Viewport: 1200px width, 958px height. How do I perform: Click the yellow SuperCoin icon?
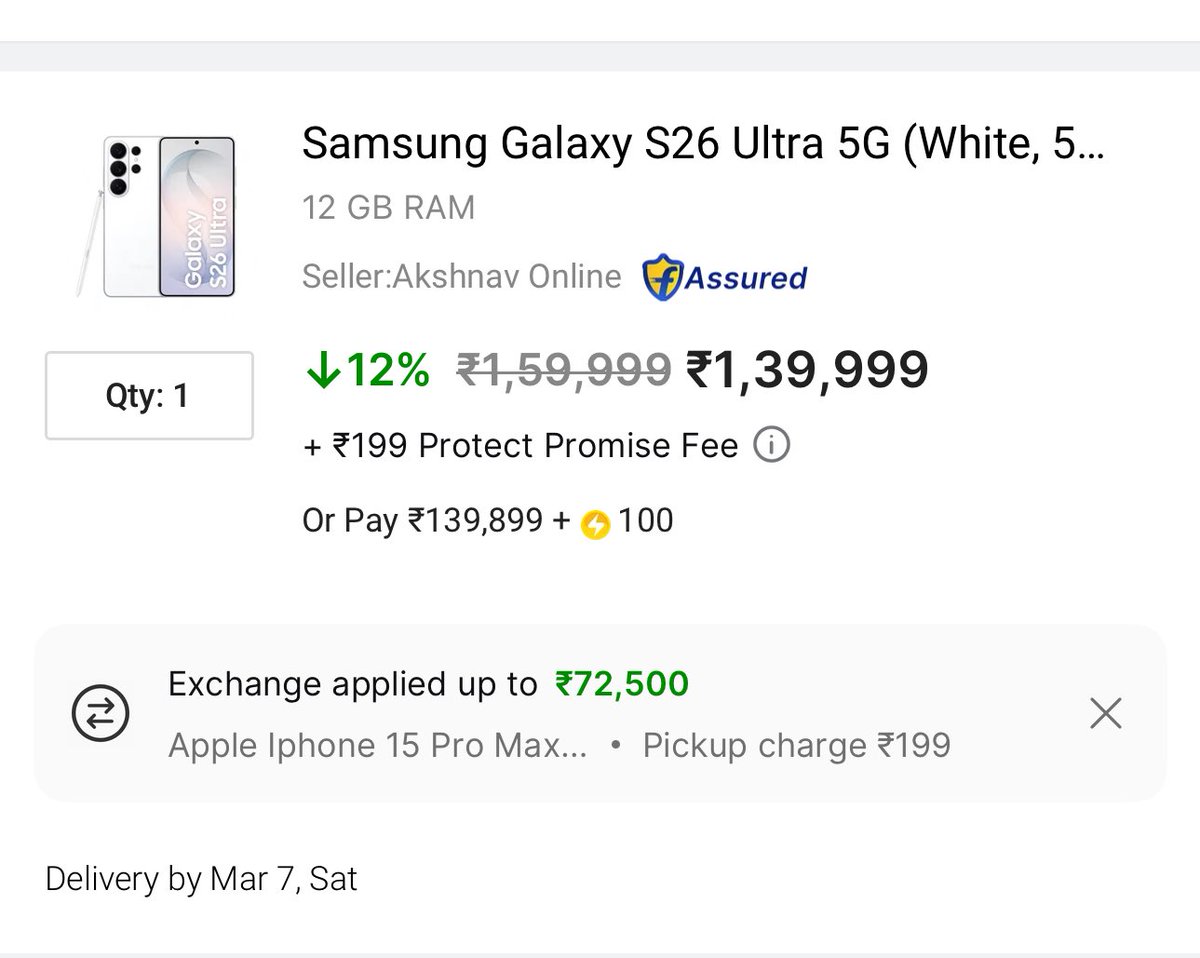pos(595,523)
